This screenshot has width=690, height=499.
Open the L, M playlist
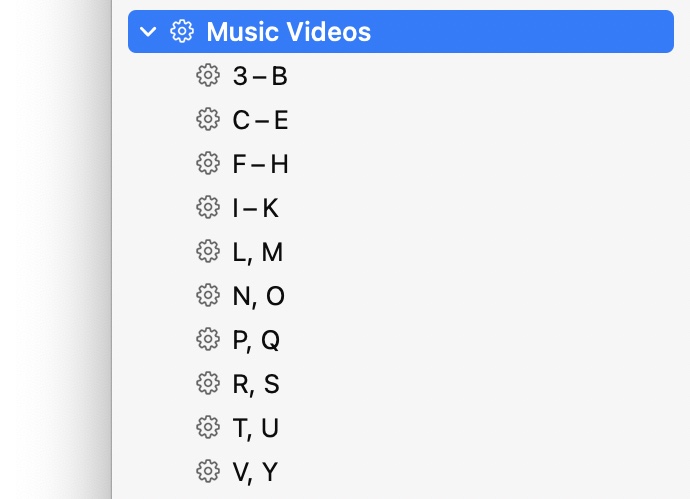tap(257, 252)
